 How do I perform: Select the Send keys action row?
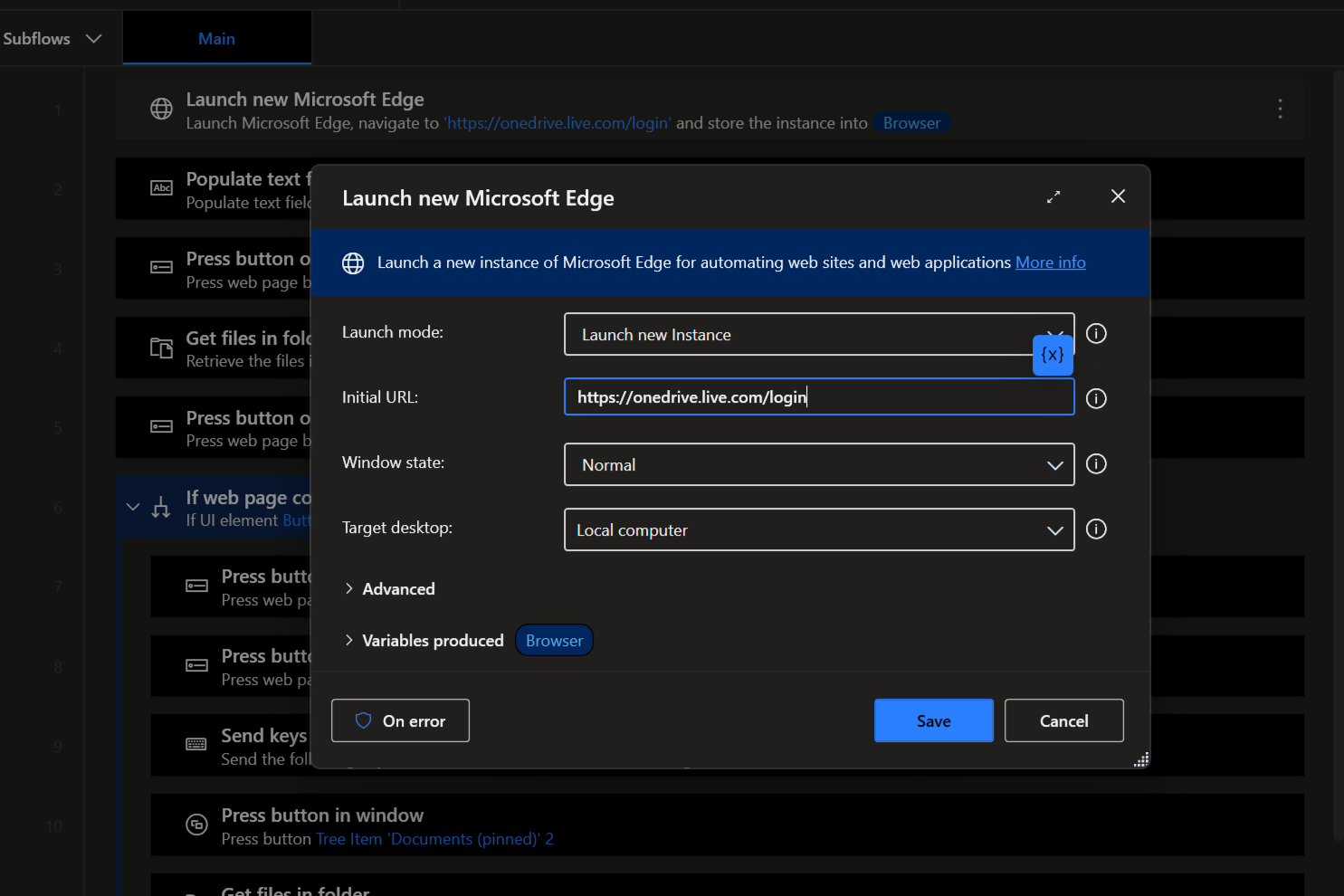pos(728,745)
